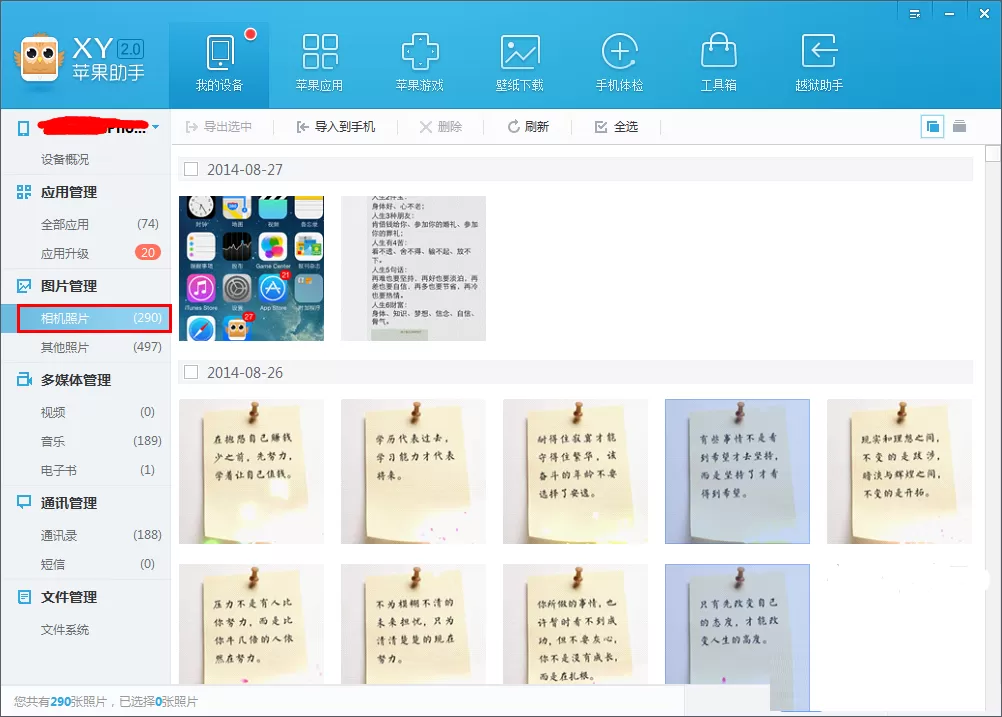
Task: Open the 我的设备 tab
Action: pos(219,65)
